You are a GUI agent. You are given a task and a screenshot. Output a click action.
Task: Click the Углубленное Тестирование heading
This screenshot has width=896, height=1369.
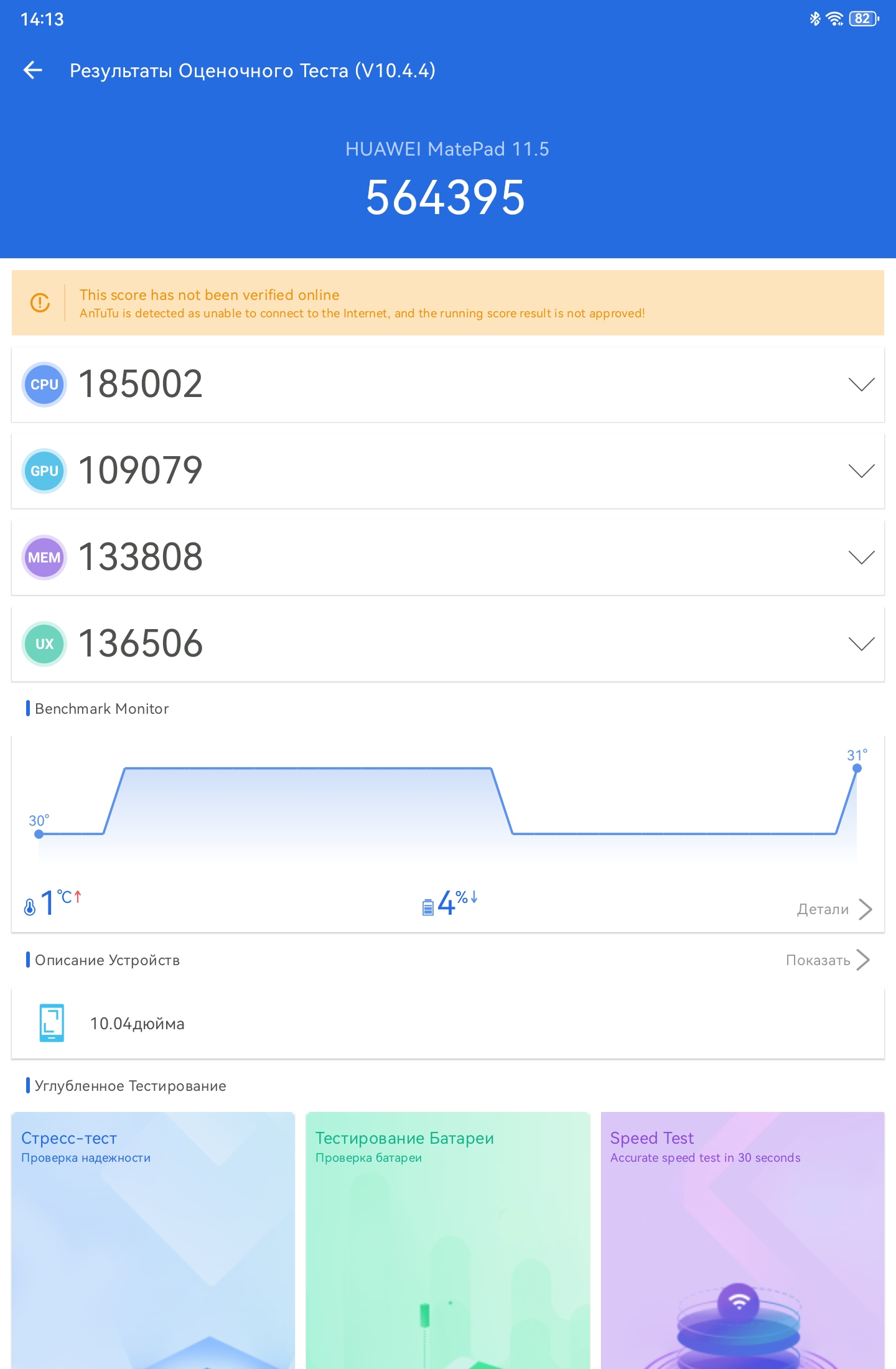point(131,1086)
